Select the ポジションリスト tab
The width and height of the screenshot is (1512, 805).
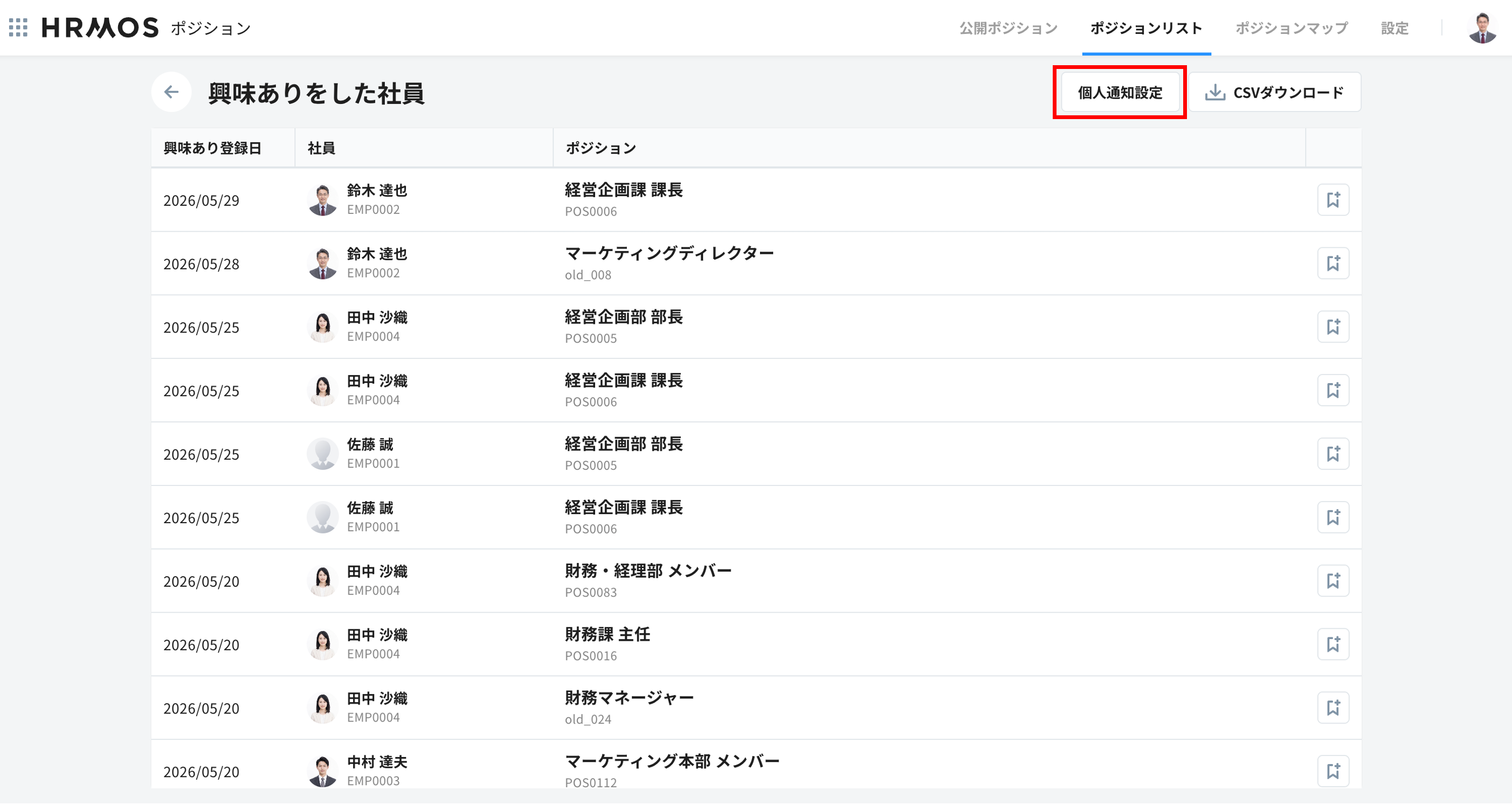tap(1146, 27)
